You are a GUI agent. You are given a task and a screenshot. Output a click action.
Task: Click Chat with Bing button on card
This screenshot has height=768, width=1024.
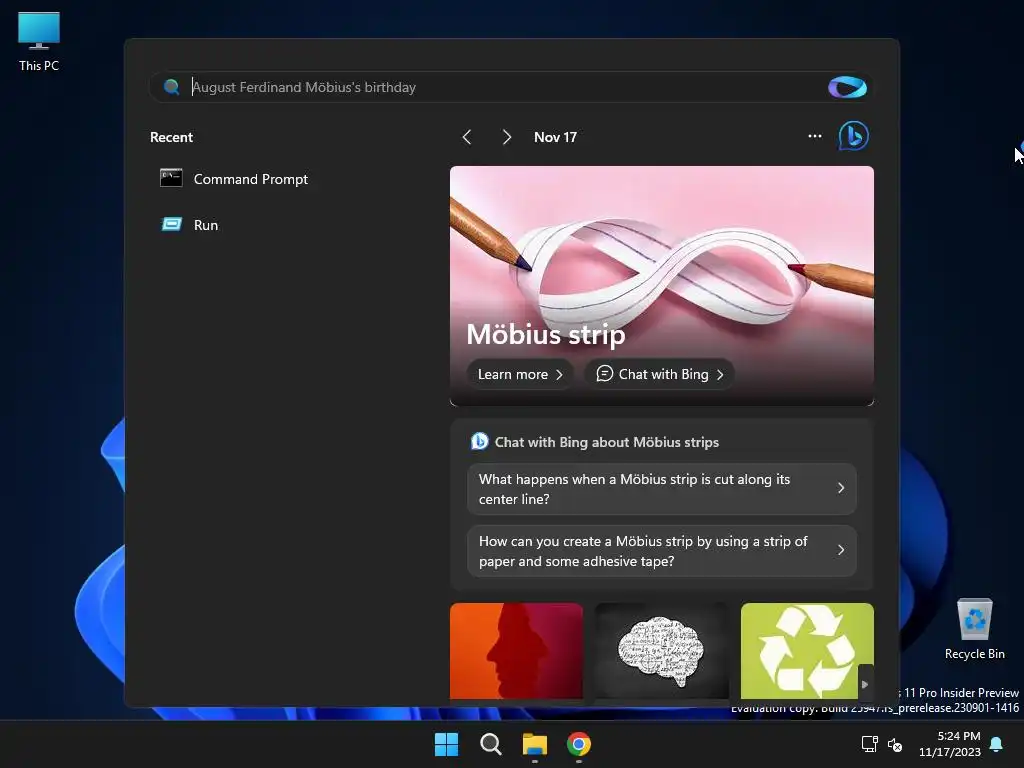(660, 374)
